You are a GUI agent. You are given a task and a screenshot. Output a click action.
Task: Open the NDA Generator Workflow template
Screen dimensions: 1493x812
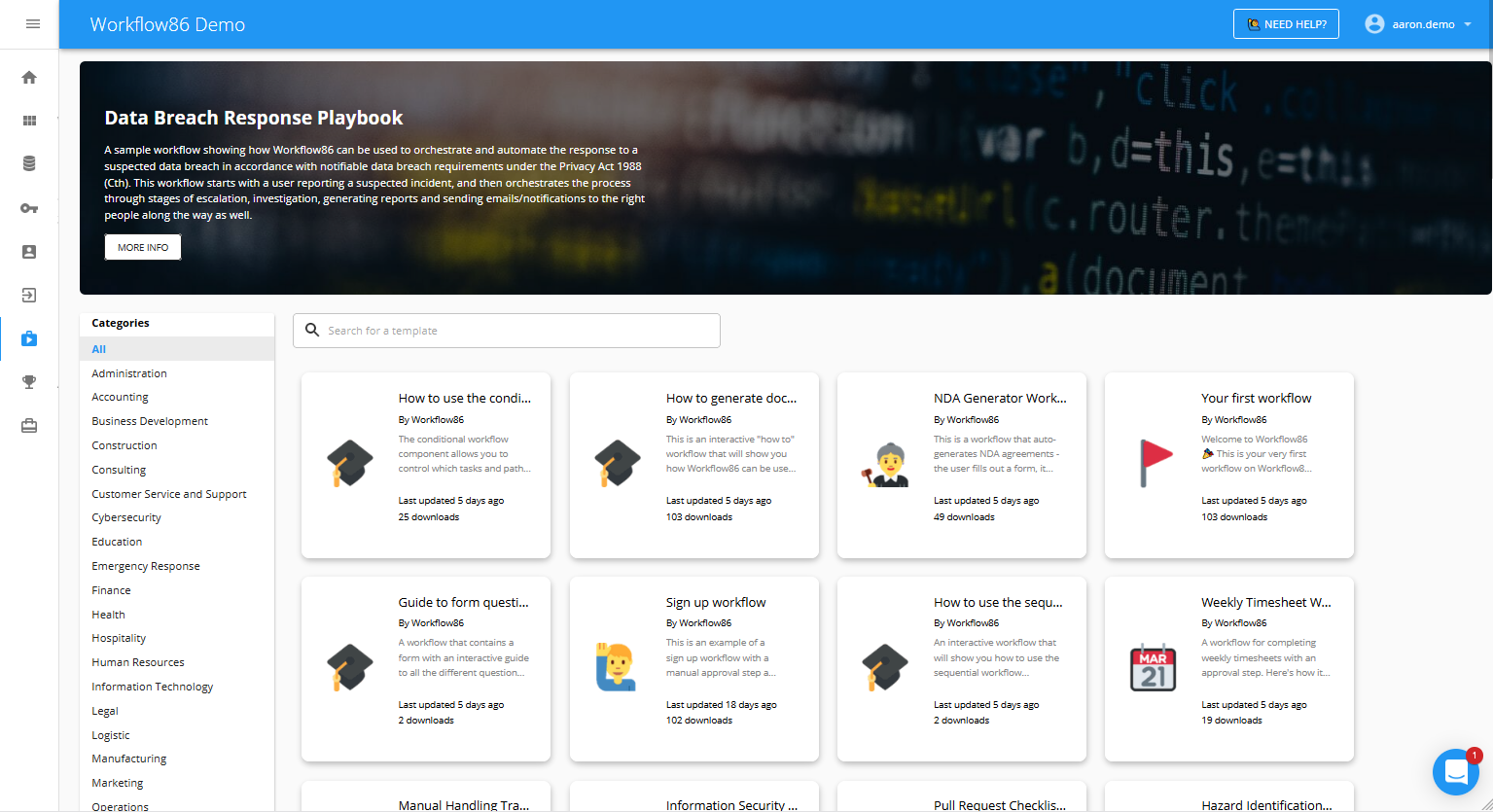pos(961,465)
